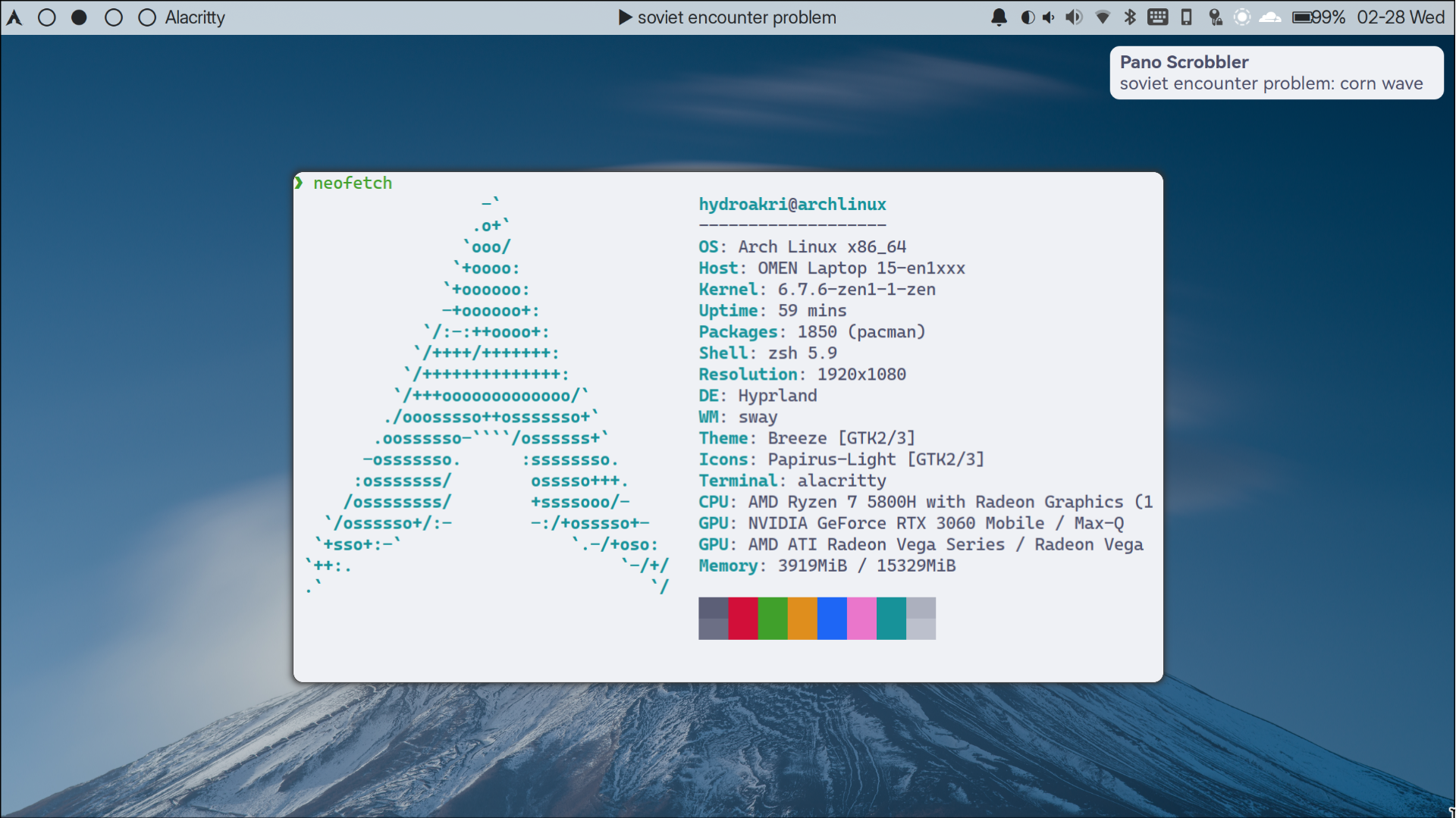Screen dimensions: 1456x818
Task: Click the GPU: NVIDIA GeForce RTX line
Action: (911, 522)
